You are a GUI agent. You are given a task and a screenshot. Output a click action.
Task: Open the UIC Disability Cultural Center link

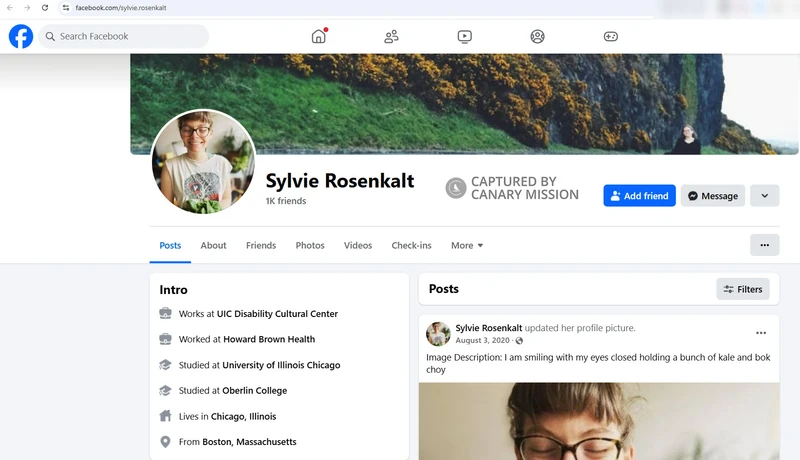point(277,314)
